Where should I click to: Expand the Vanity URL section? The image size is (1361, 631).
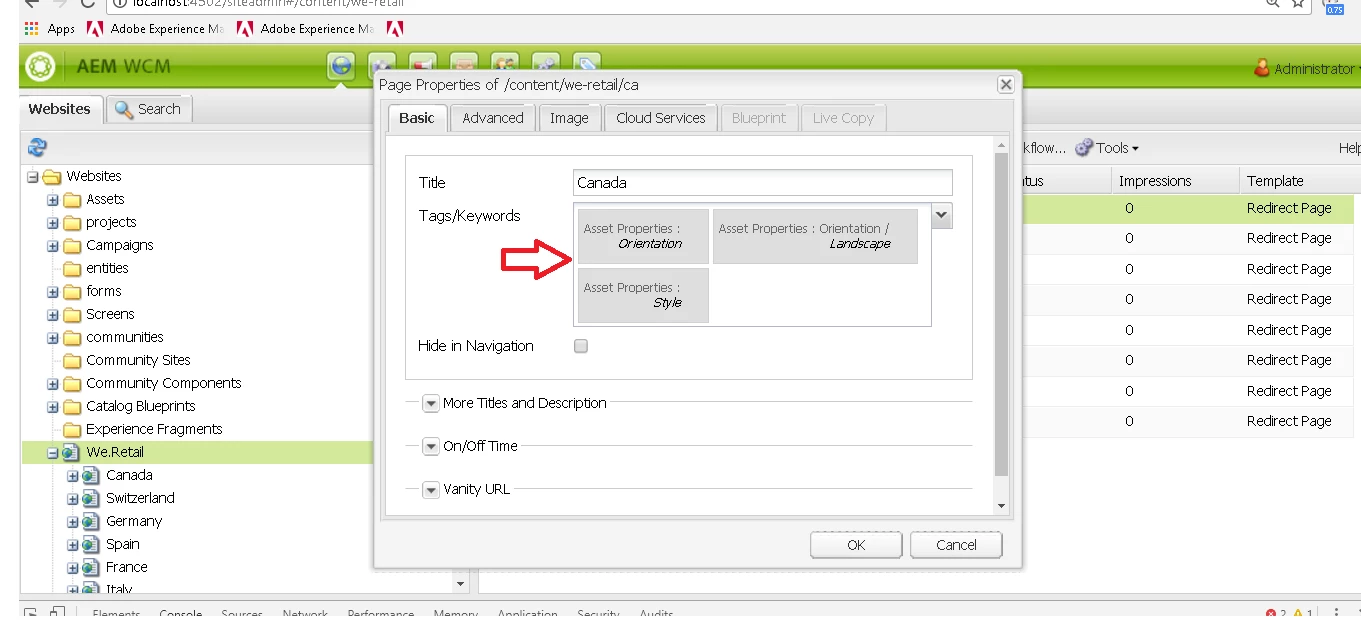coord(431,490)
